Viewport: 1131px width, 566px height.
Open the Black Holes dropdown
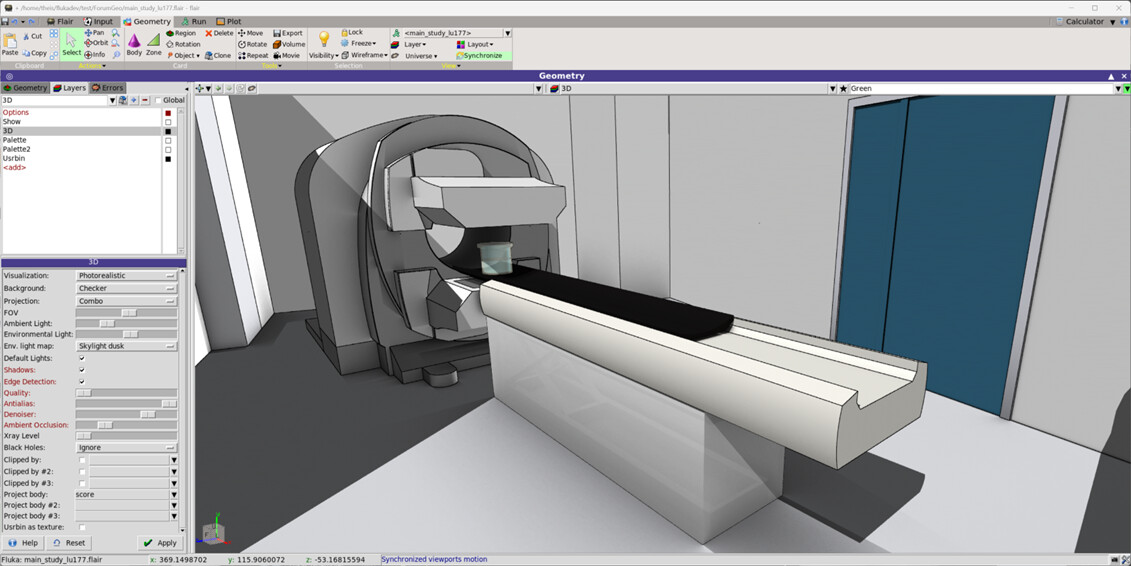[x=126, y=448]
